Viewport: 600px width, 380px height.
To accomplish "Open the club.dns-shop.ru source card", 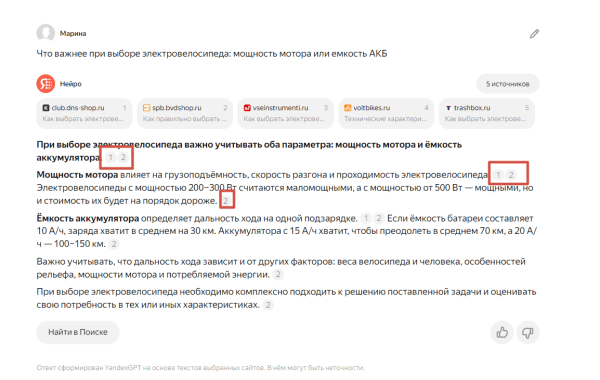I will 84,113.
